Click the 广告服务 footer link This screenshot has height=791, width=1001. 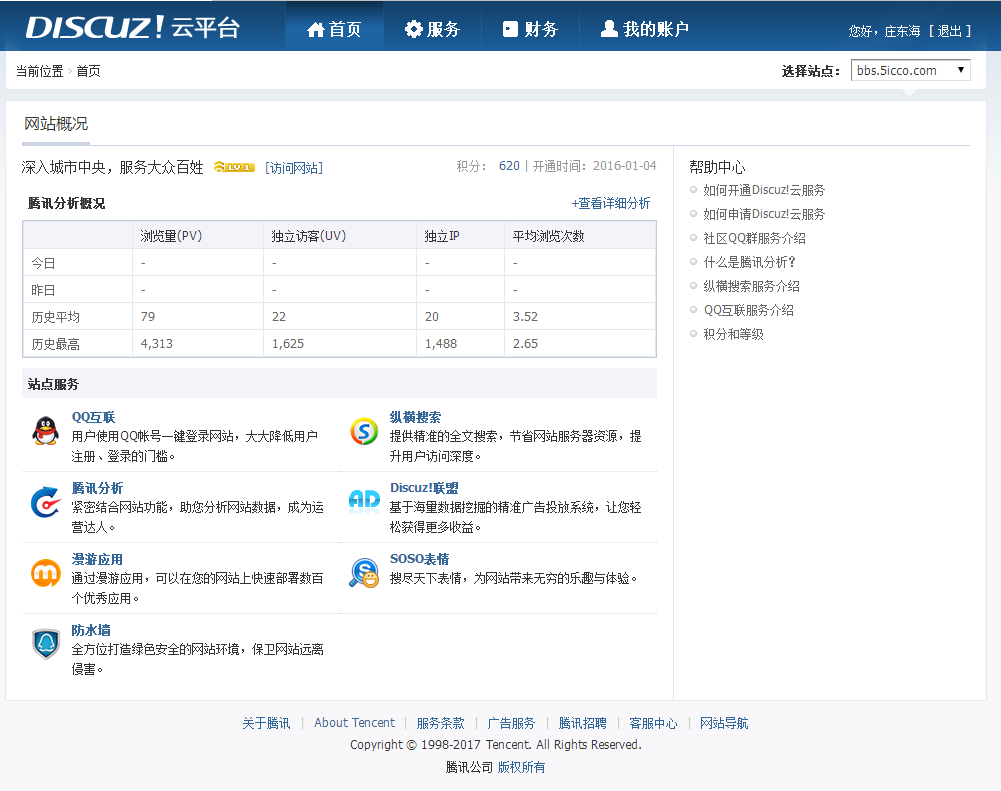pos(511,723)
